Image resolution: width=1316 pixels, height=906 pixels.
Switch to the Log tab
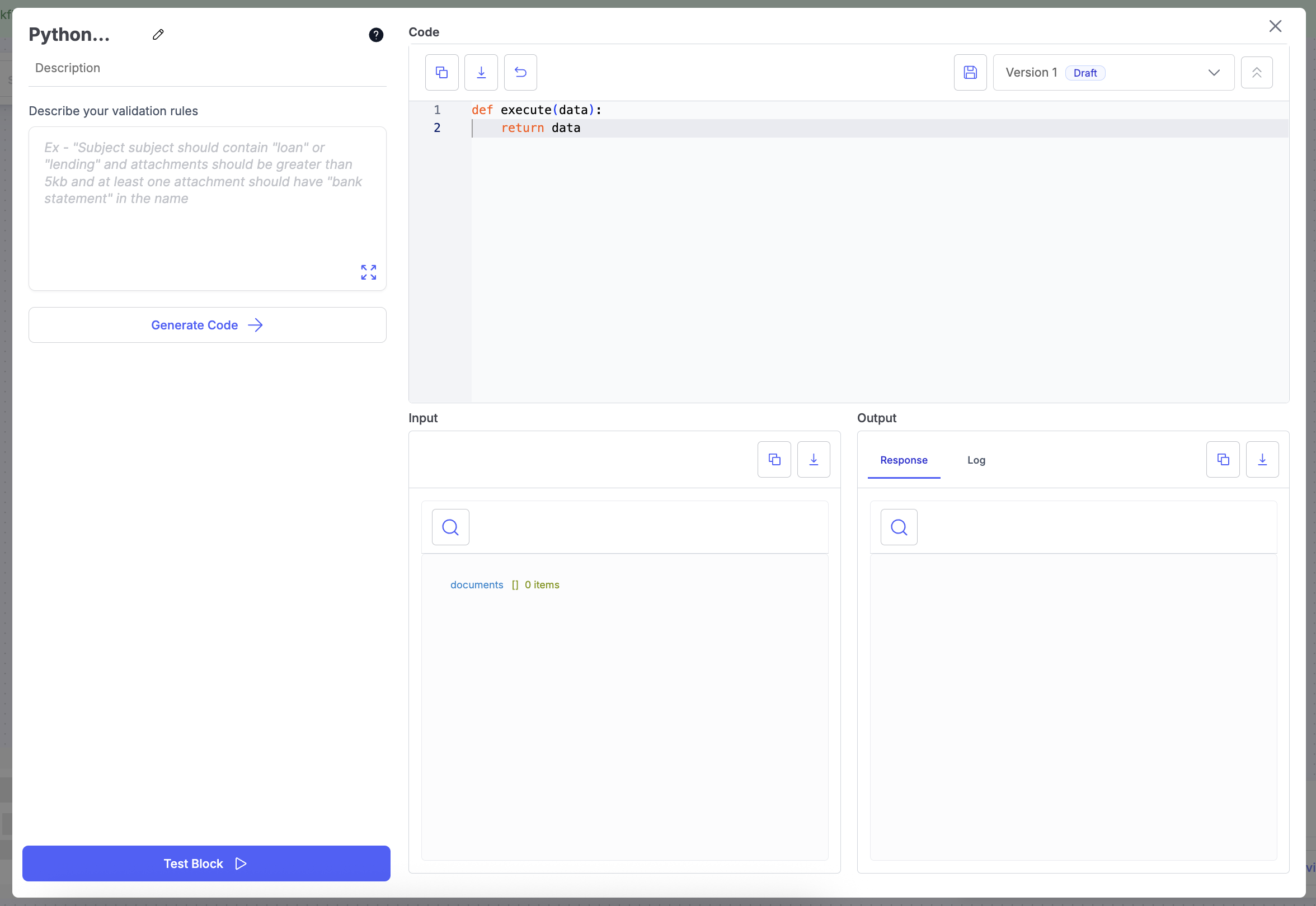[x=976, y=460]
